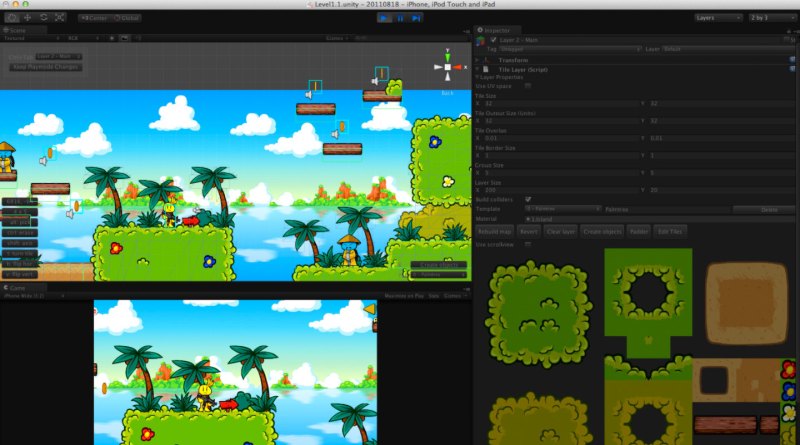
Task: Click the Revert button
Action: click(528, 232)
